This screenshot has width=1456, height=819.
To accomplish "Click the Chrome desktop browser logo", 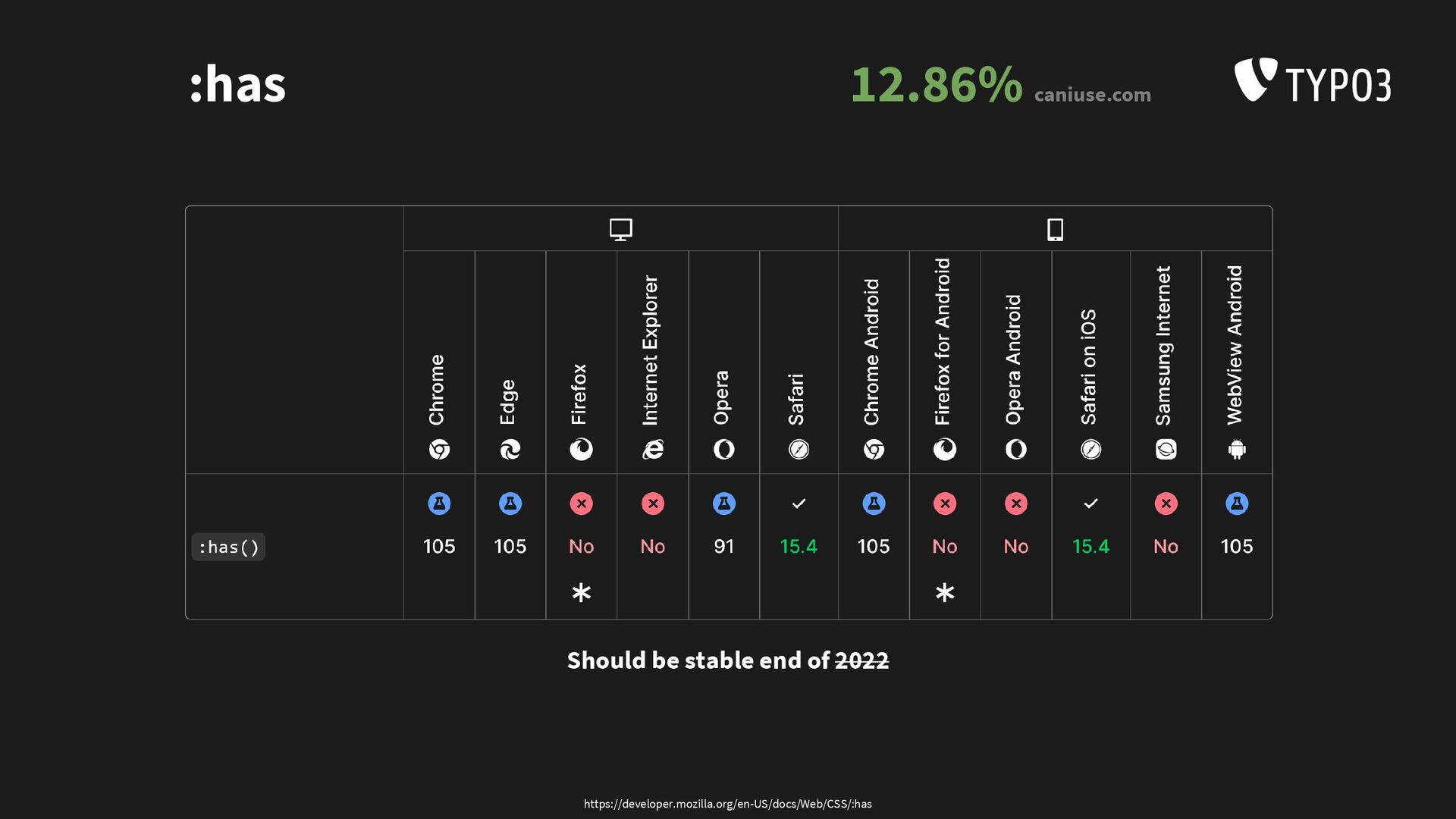I will [439, 450].
